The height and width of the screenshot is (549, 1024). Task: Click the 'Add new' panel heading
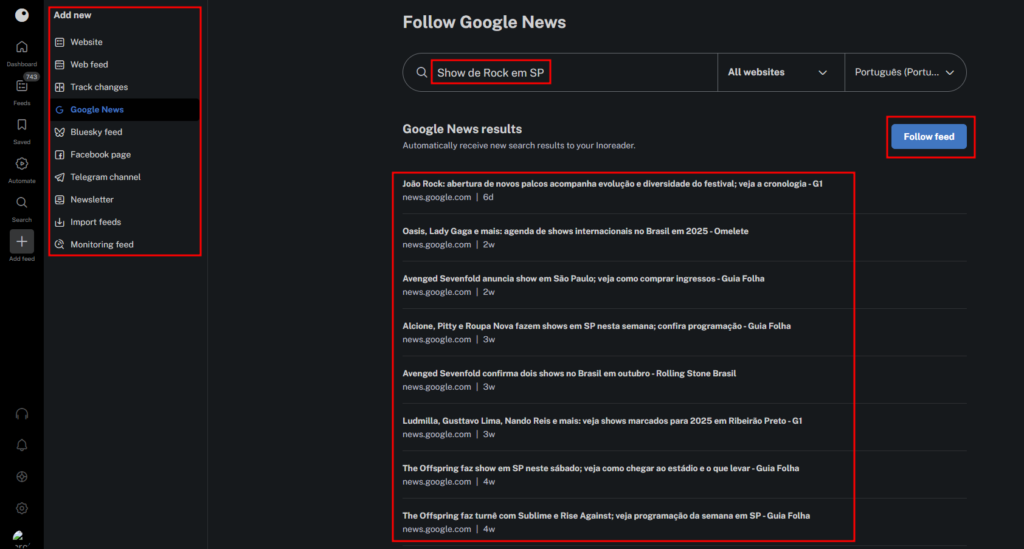point(72,15)
